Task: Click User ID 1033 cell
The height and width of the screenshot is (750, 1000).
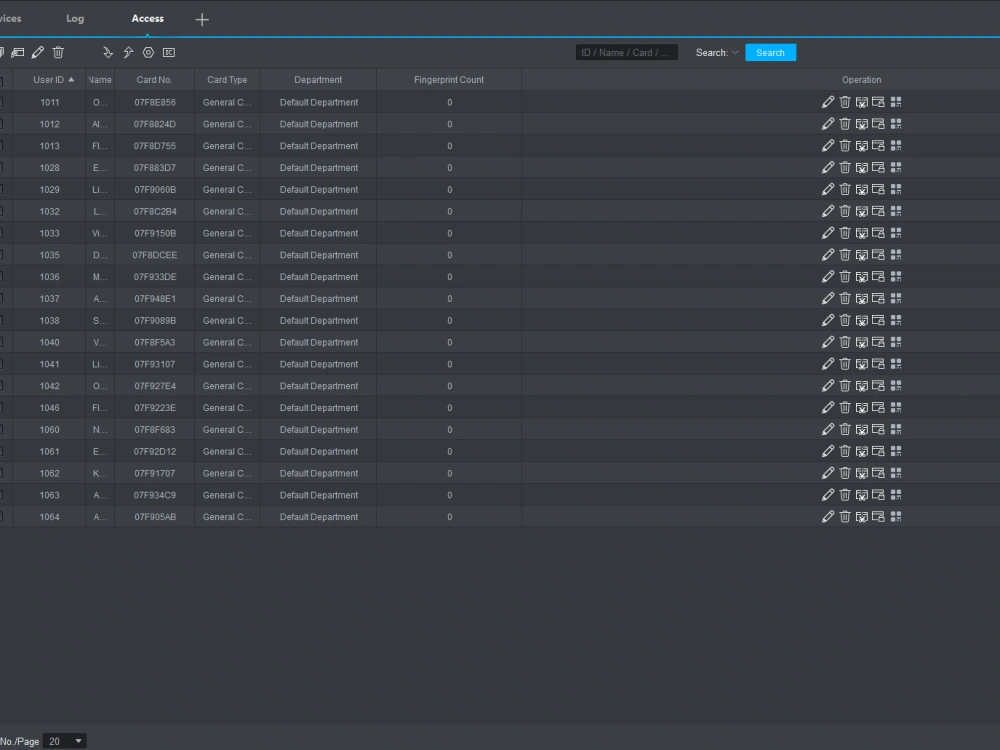Action: coord(50,233)
